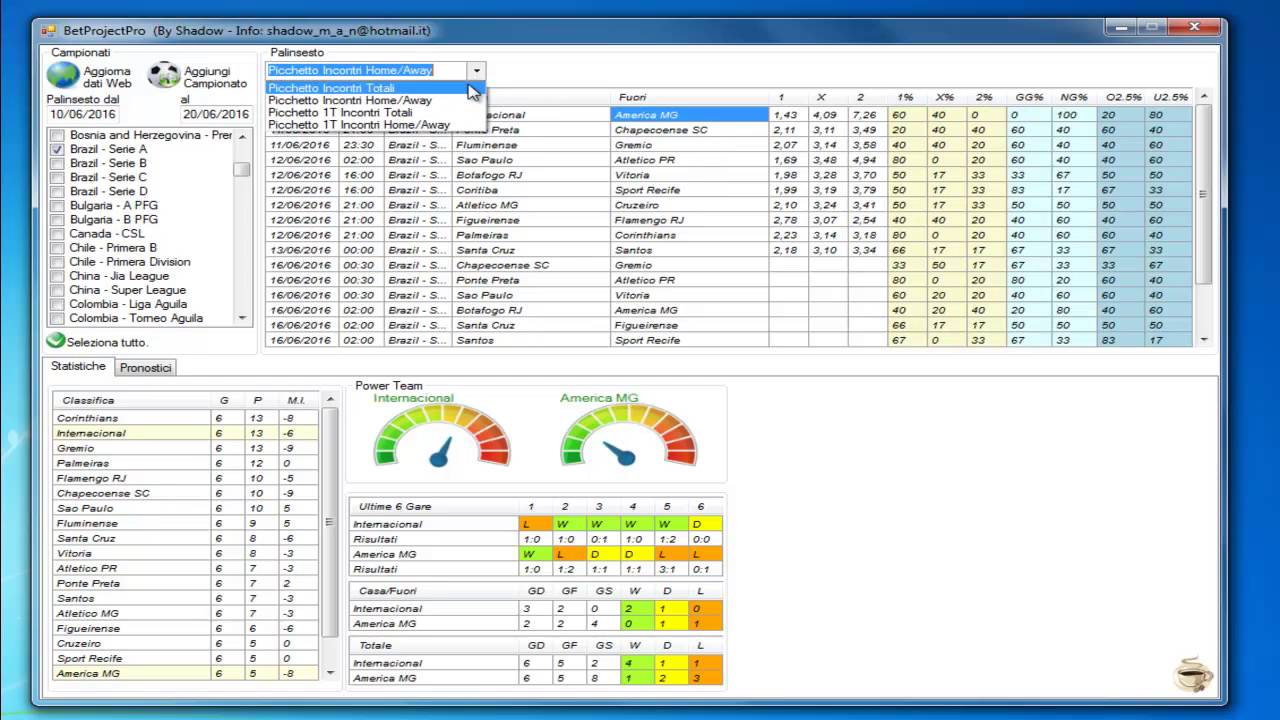
Task: Click Chile - Primera B list item
Action: (113, 248)
